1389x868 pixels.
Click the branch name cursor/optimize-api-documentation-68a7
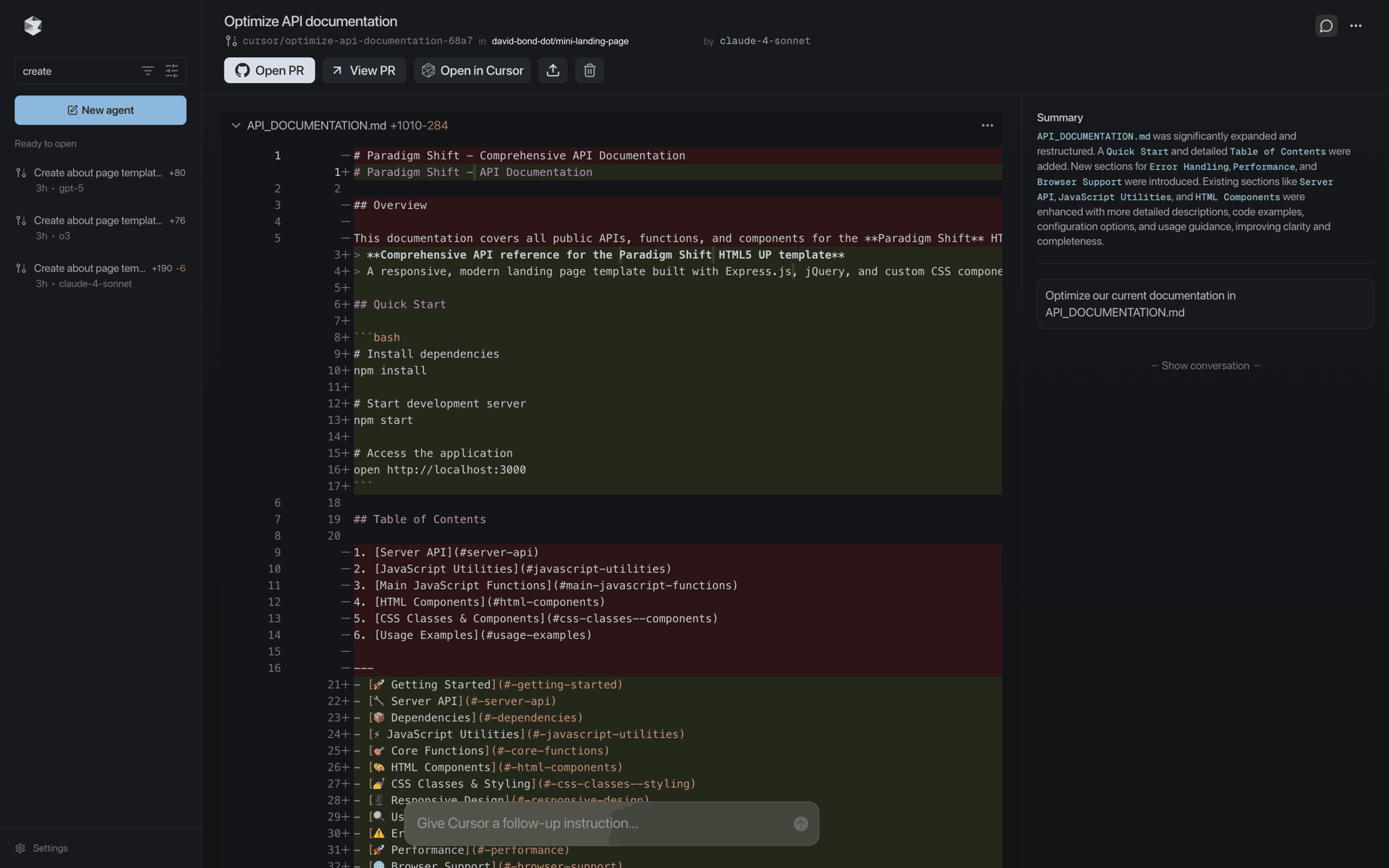click(357, 41)
